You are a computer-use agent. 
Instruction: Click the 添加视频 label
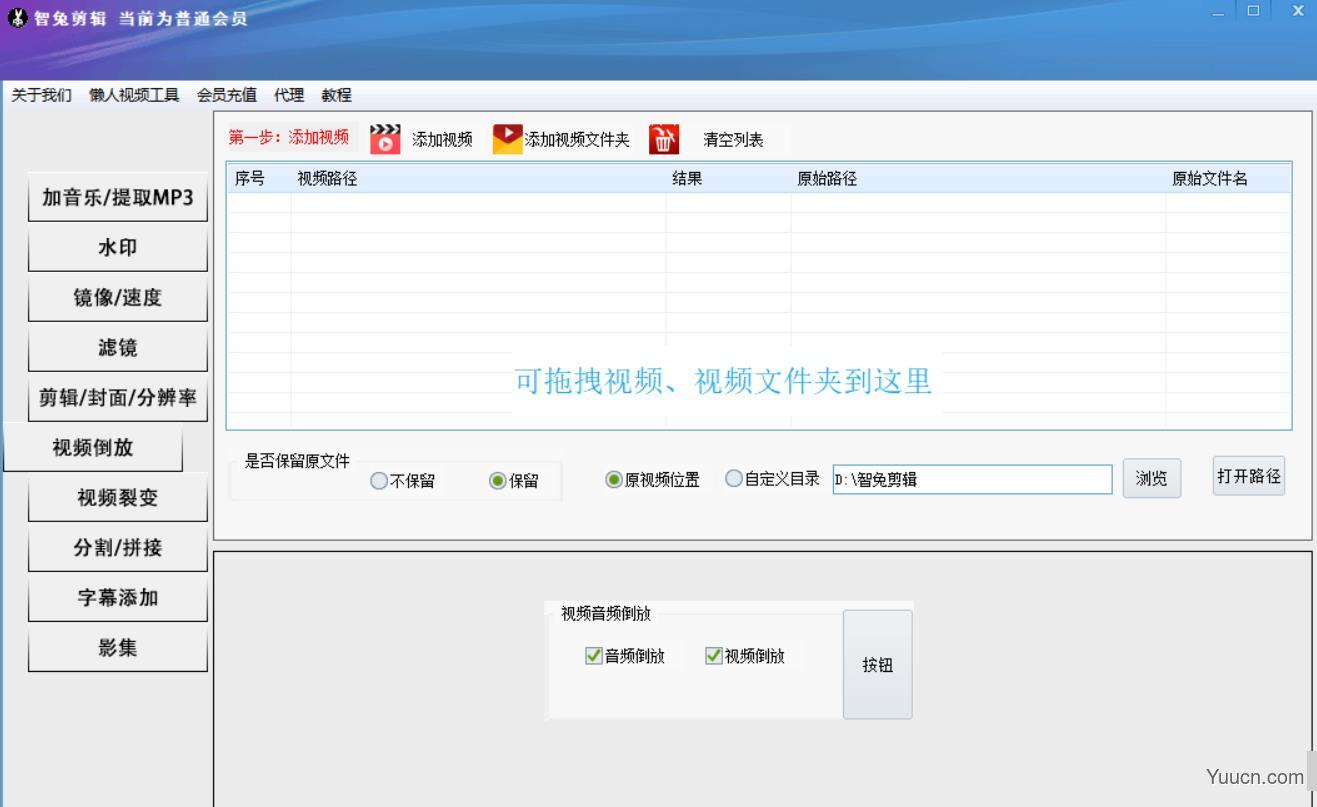[442, 140]
